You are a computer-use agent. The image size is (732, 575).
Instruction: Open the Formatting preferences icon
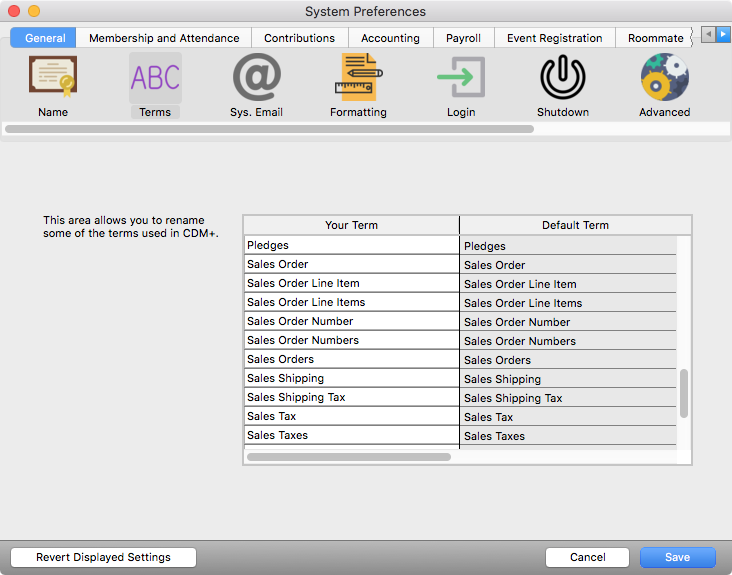click(x=358, y=78)
